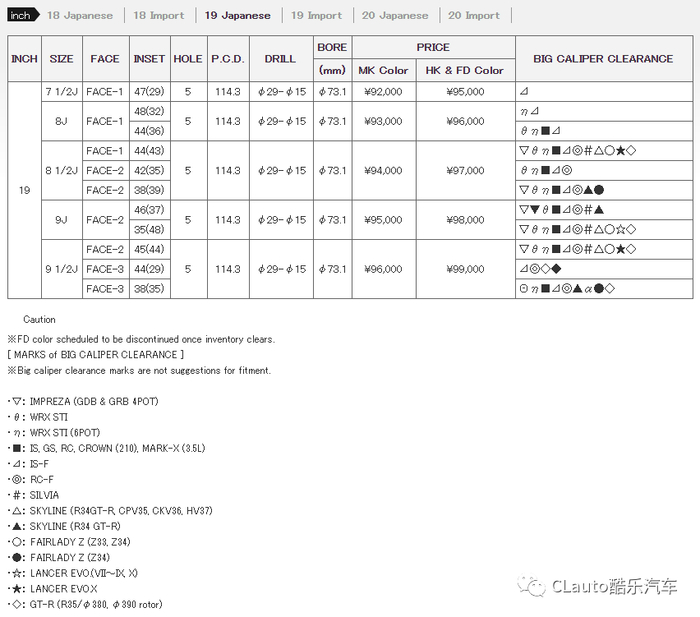Image resolution: width=700 pixels, height=617 pixels.
Task: Open the 19 Import tab
Action: pyautogui.click(x=317, y=15)
